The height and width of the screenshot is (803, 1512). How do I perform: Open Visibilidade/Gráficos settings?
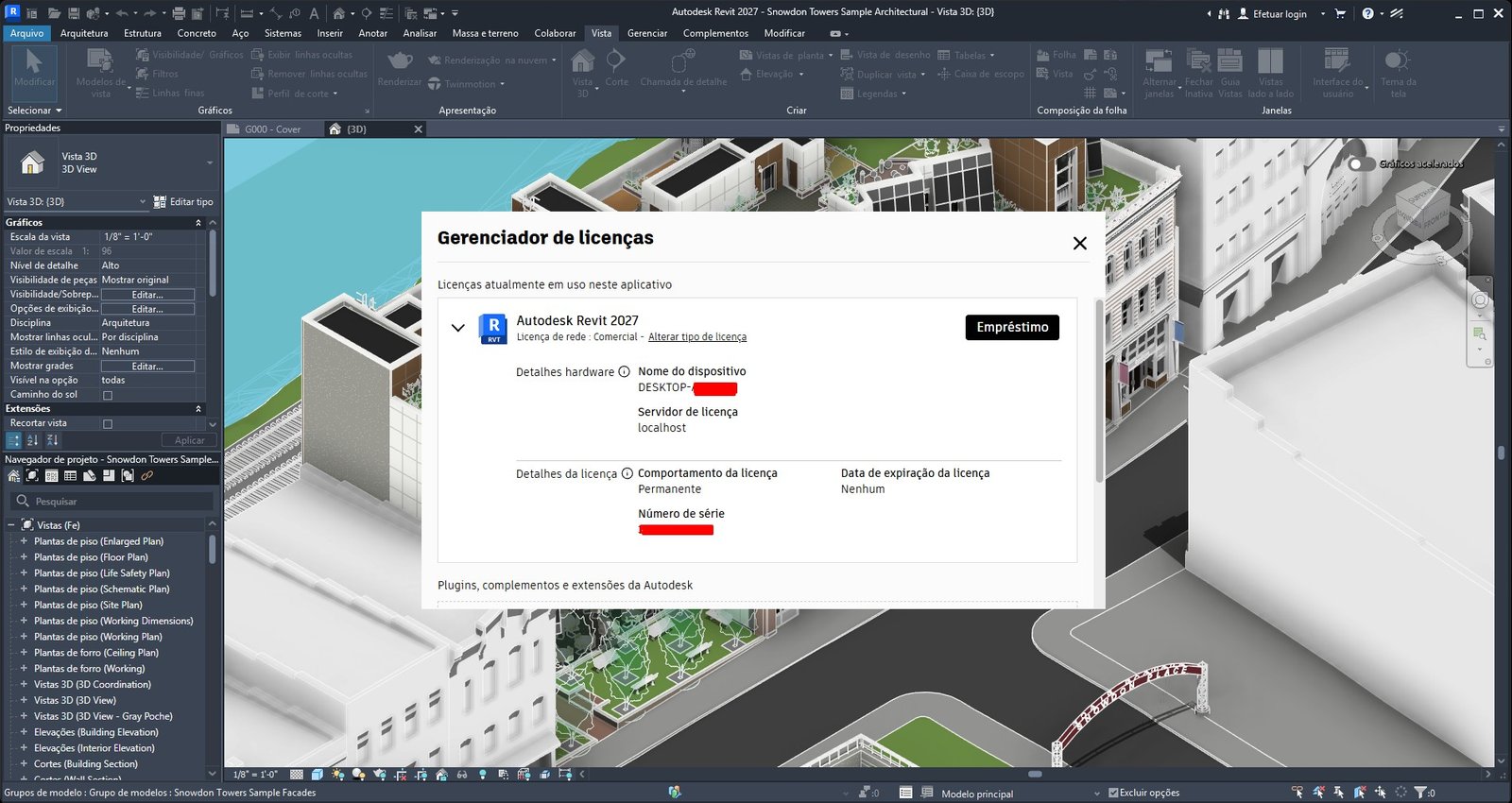point(190,55)
